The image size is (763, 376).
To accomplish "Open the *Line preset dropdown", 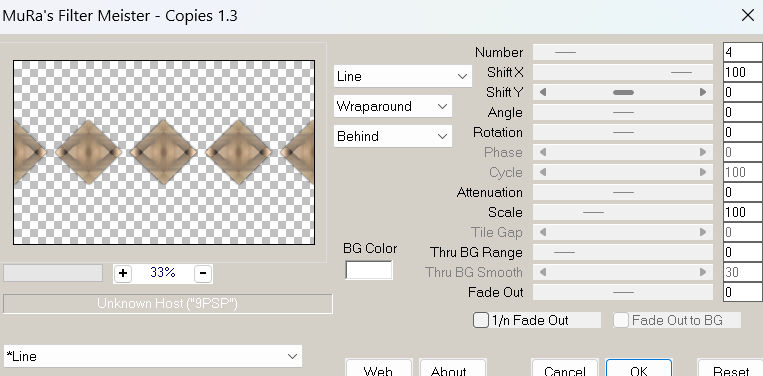I will click(x=153, y=357).
